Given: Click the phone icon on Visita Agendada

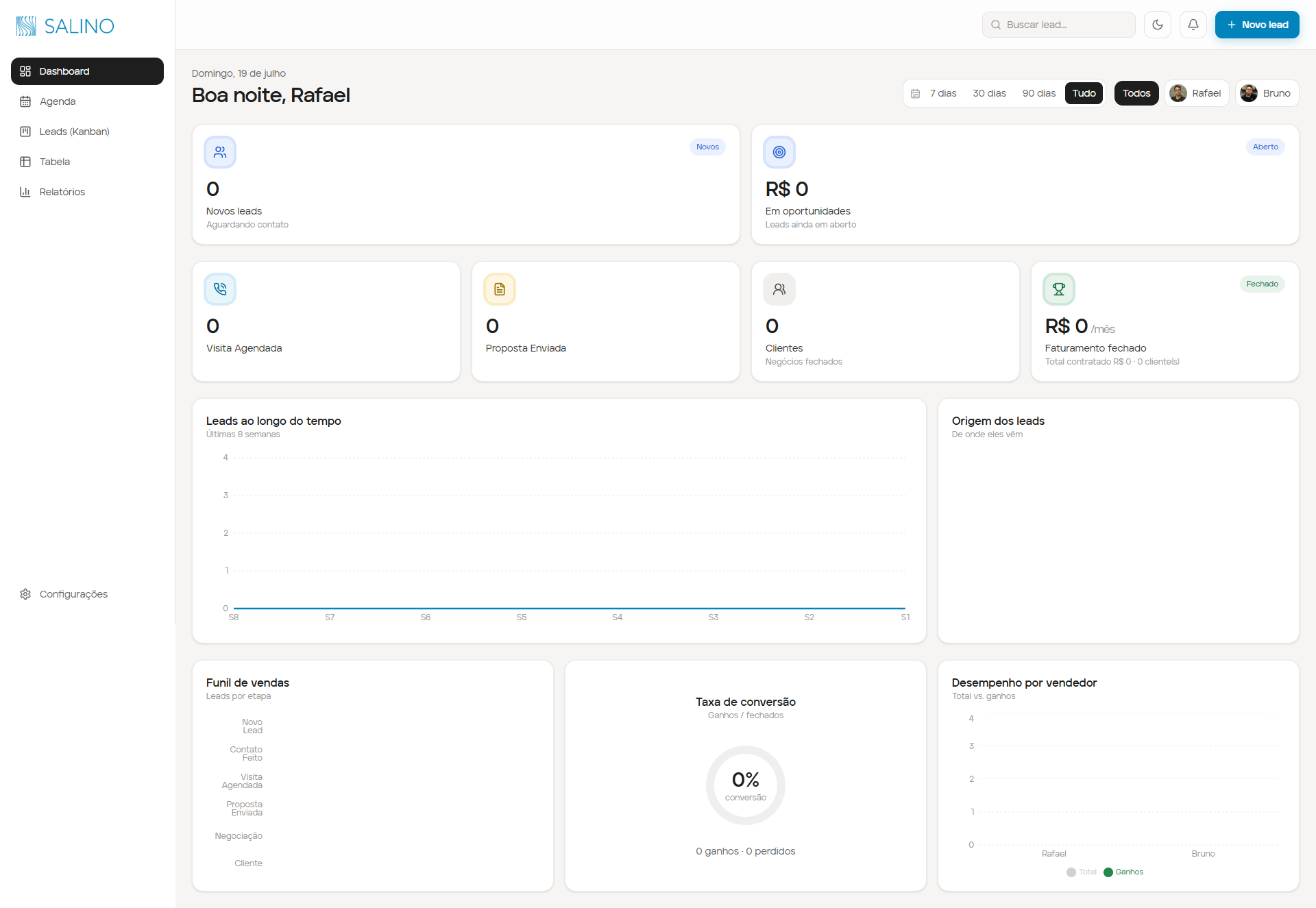Looking at the screenshot, I should (220, 289).
